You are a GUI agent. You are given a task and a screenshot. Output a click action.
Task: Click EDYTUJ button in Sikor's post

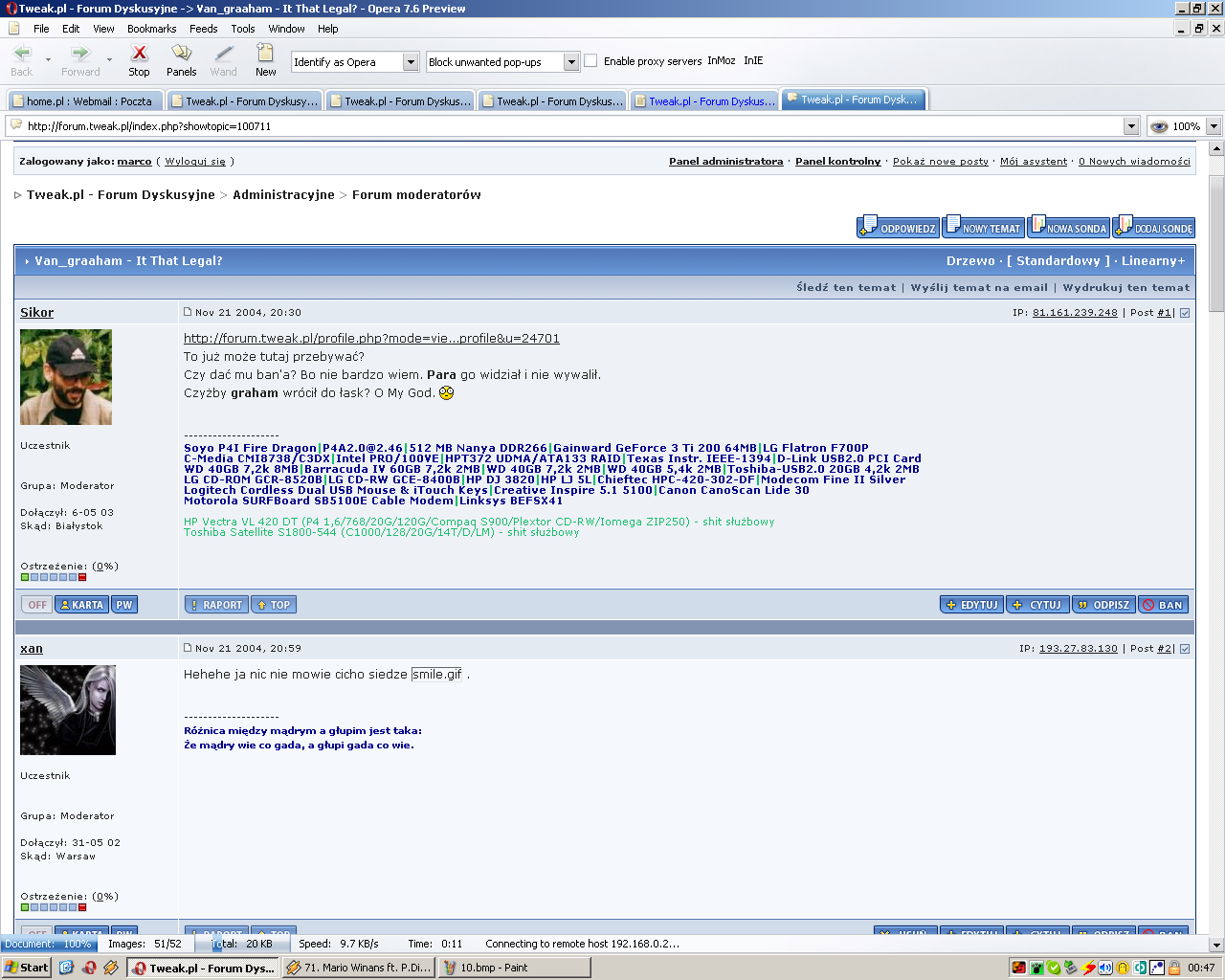pos(971,605)
